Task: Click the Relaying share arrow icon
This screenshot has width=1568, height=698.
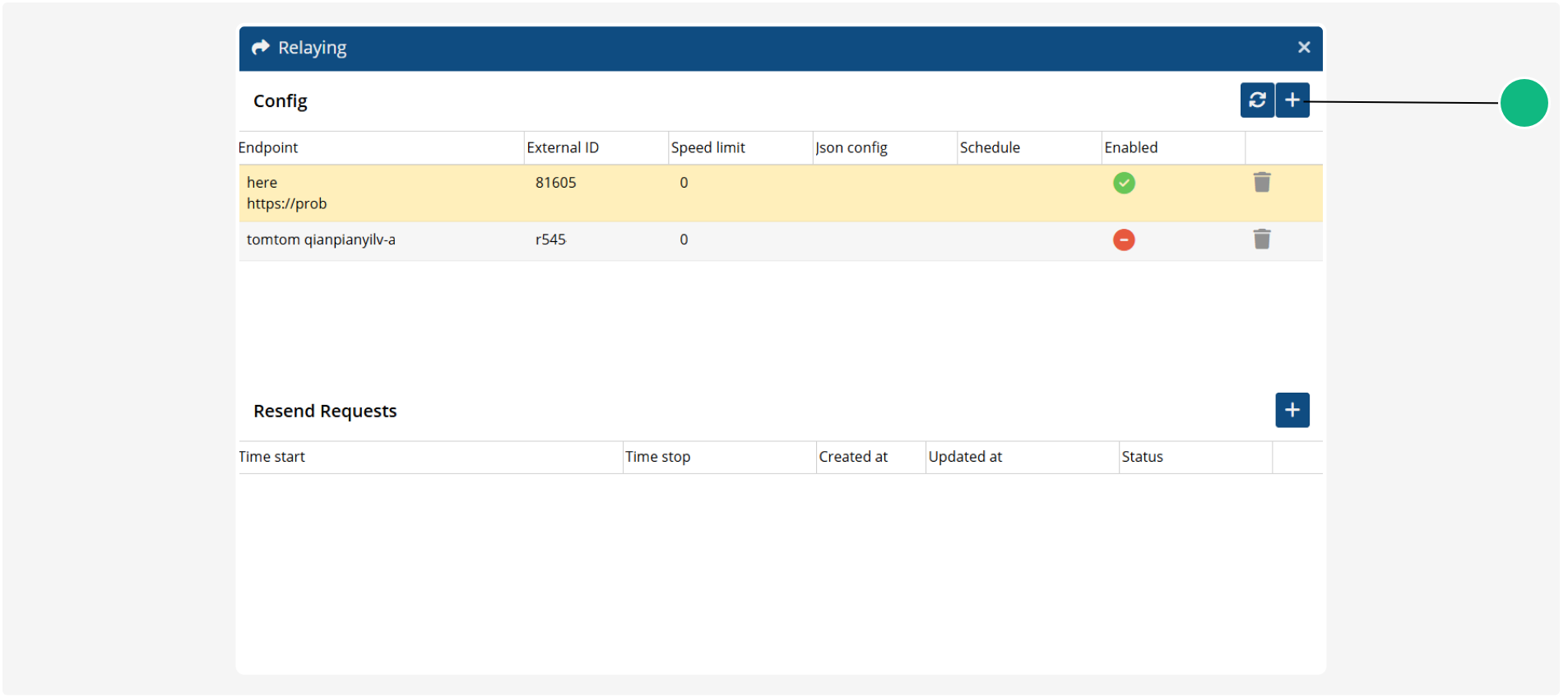Action: click(261, 47)
